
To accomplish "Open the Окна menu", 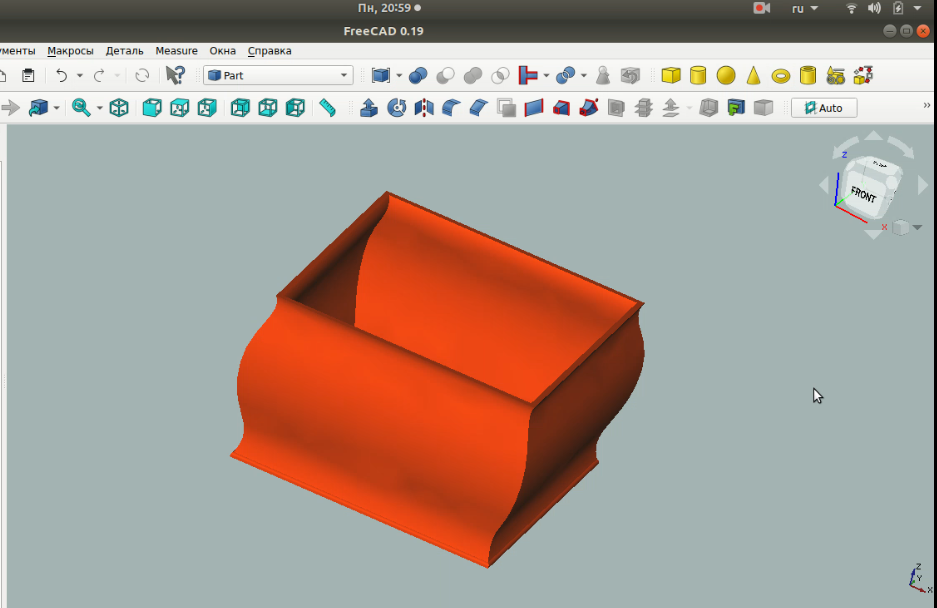I will (x=222, y=51).
